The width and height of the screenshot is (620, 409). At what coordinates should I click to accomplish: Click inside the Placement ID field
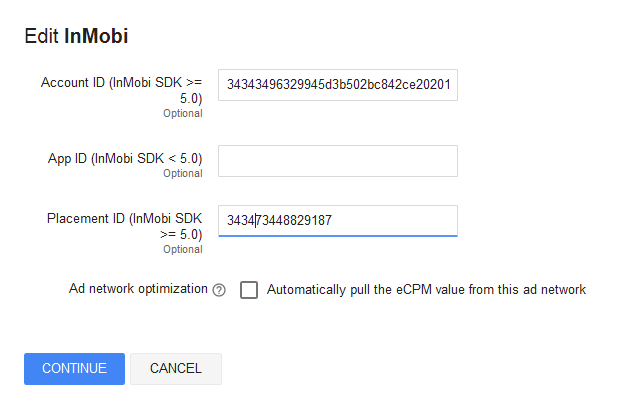click(337, 221)
